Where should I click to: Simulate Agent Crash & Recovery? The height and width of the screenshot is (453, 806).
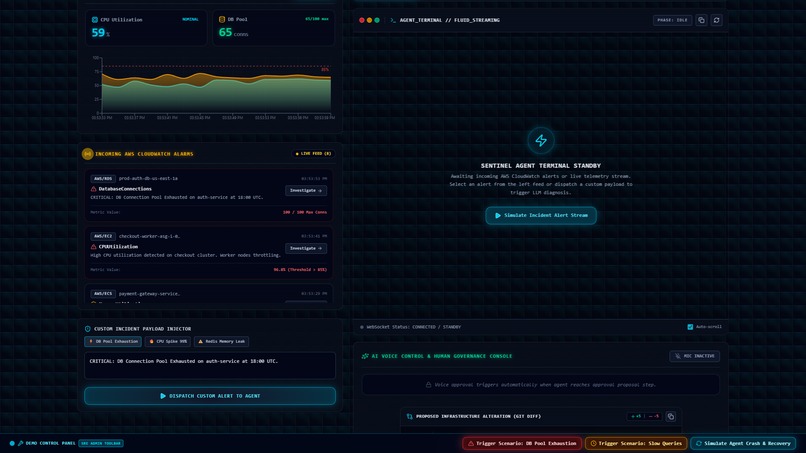pos(743,443)
